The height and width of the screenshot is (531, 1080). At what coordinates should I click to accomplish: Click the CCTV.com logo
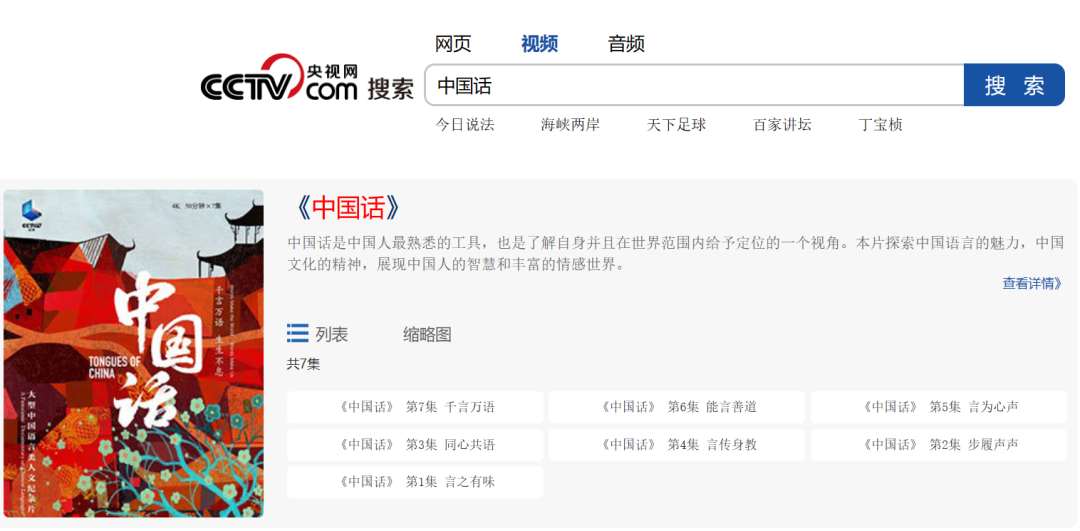(279, 80)
